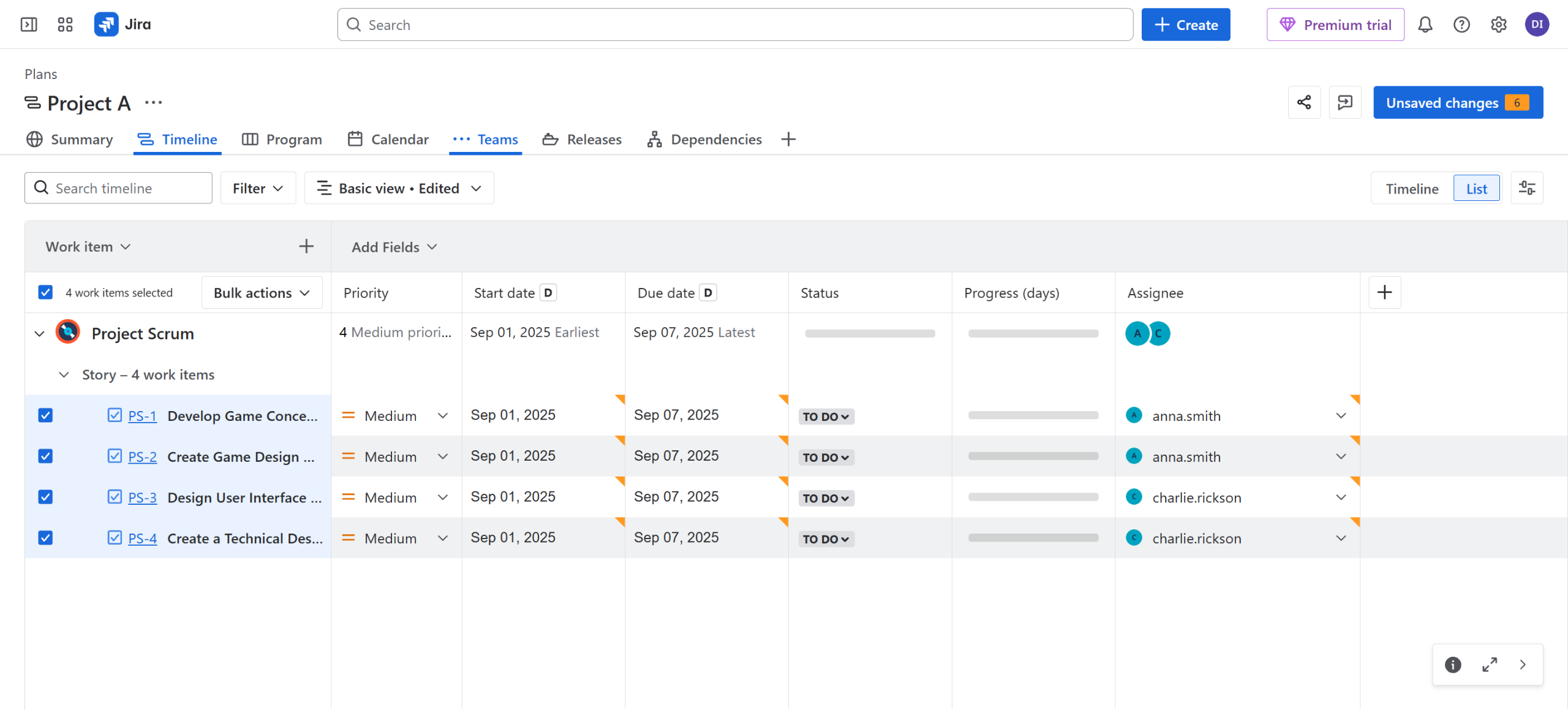Click the Unsaved changes button

[x=1457, y=102]
